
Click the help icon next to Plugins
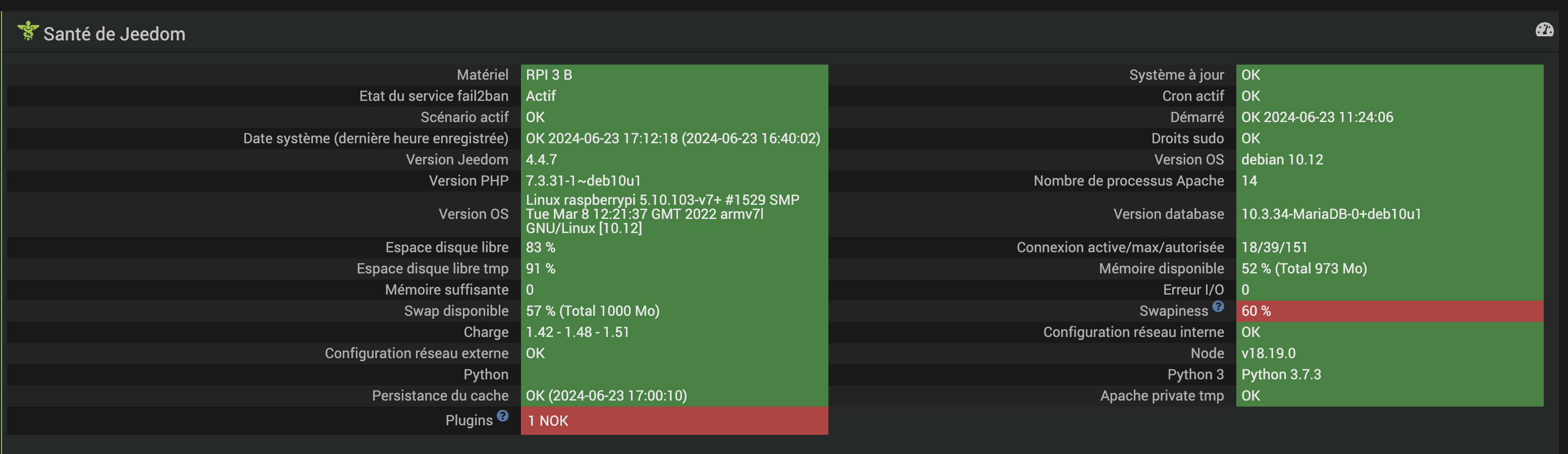pyautogui.click(x=502, y=416)
